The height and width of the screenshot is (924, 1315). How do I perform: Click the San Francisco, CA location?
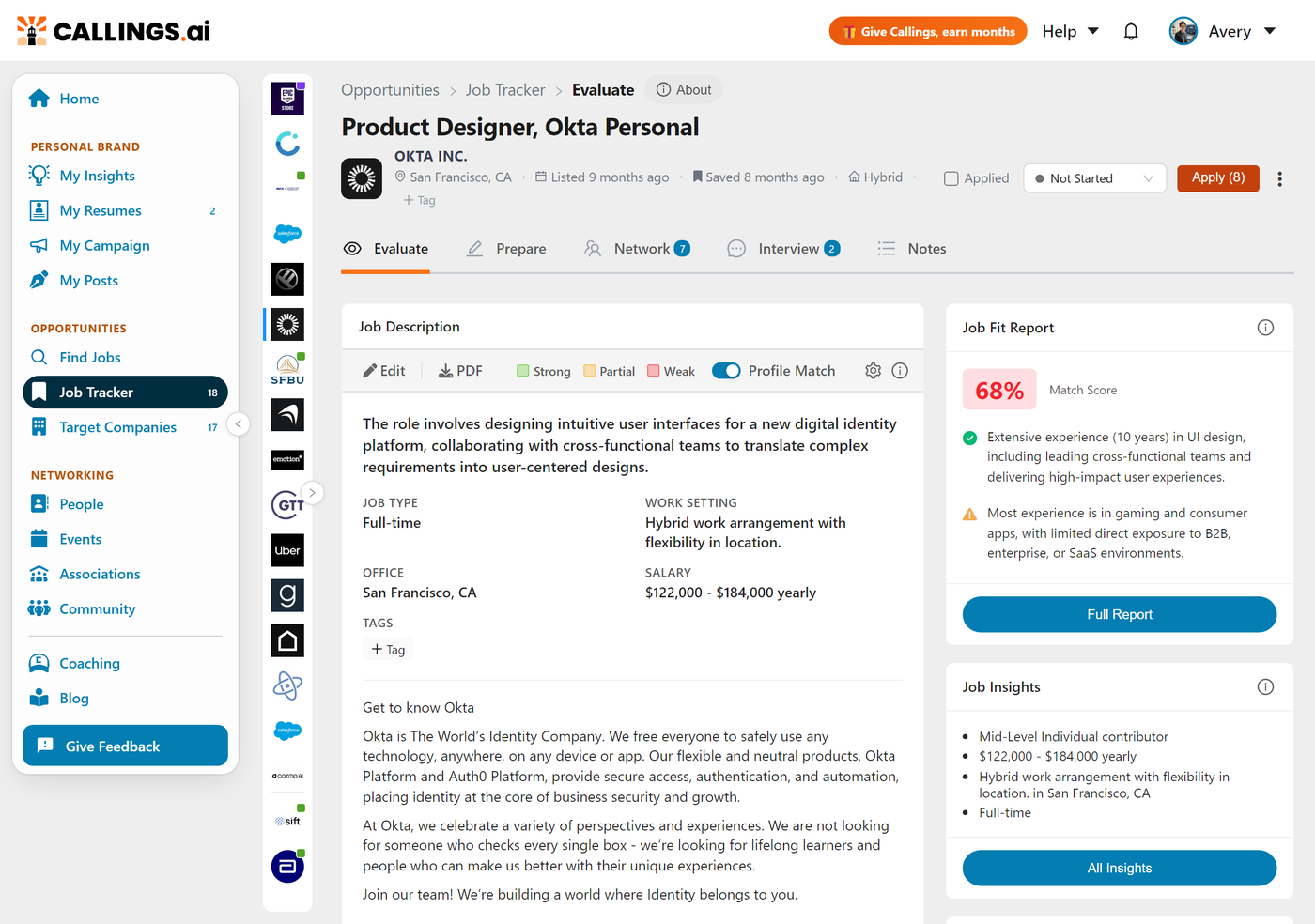click(453, 177)
